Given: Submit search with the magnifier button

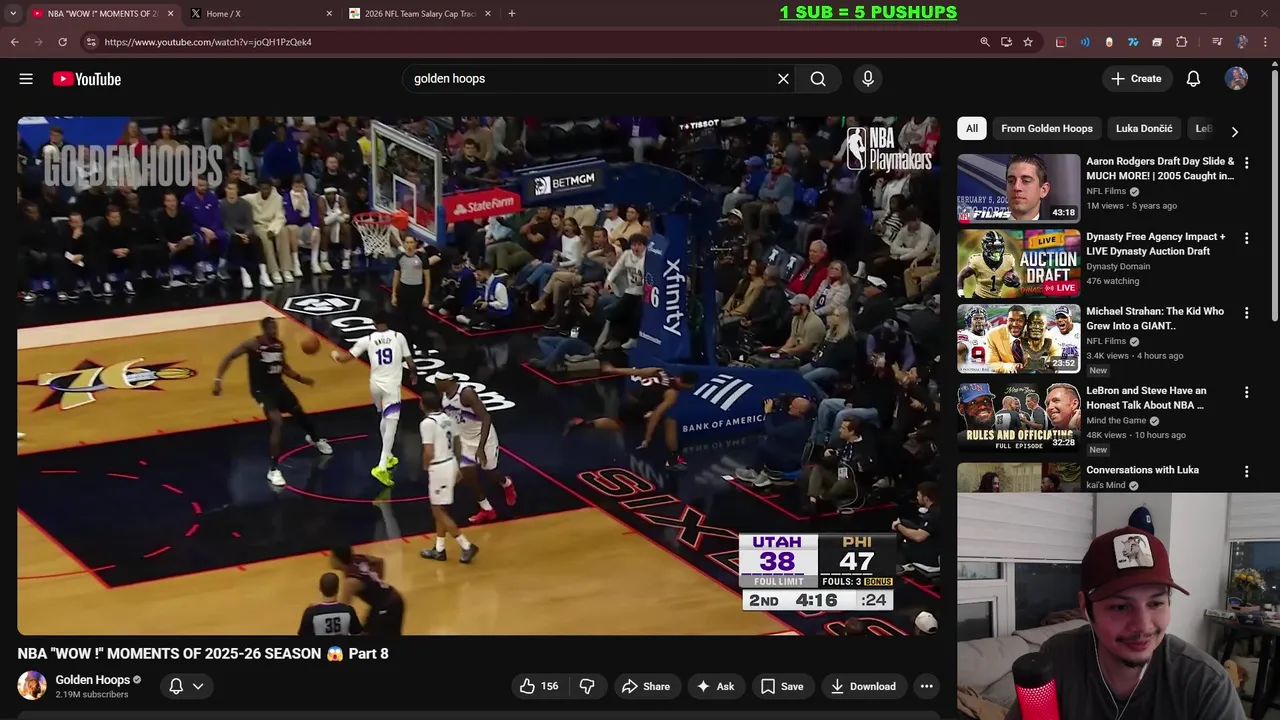Looking at the screenshot, I should 818,79.
